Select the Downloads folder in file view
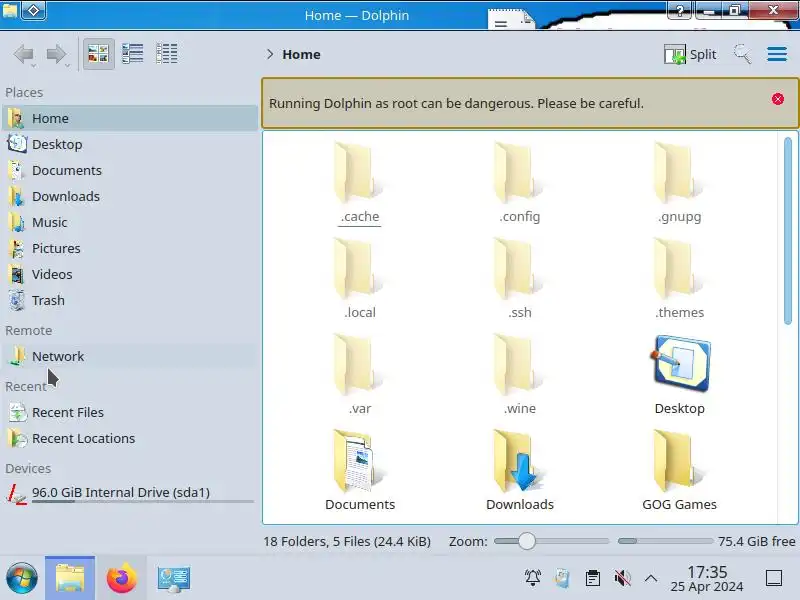 (x=519, y=462)
